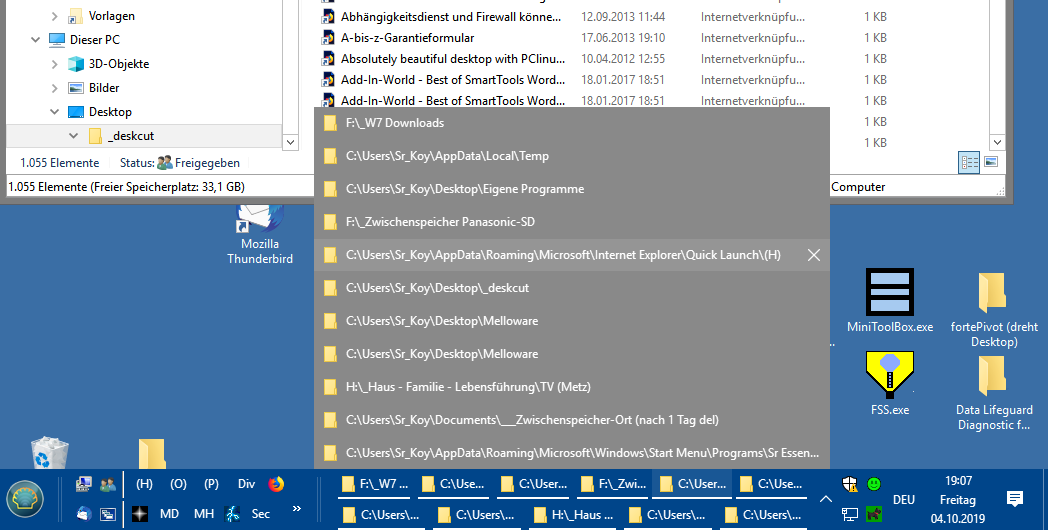This screenshot has height=530, width=1048.
Task: Open Windows Defender shield tray icon
Action: [x=849, y=484]
